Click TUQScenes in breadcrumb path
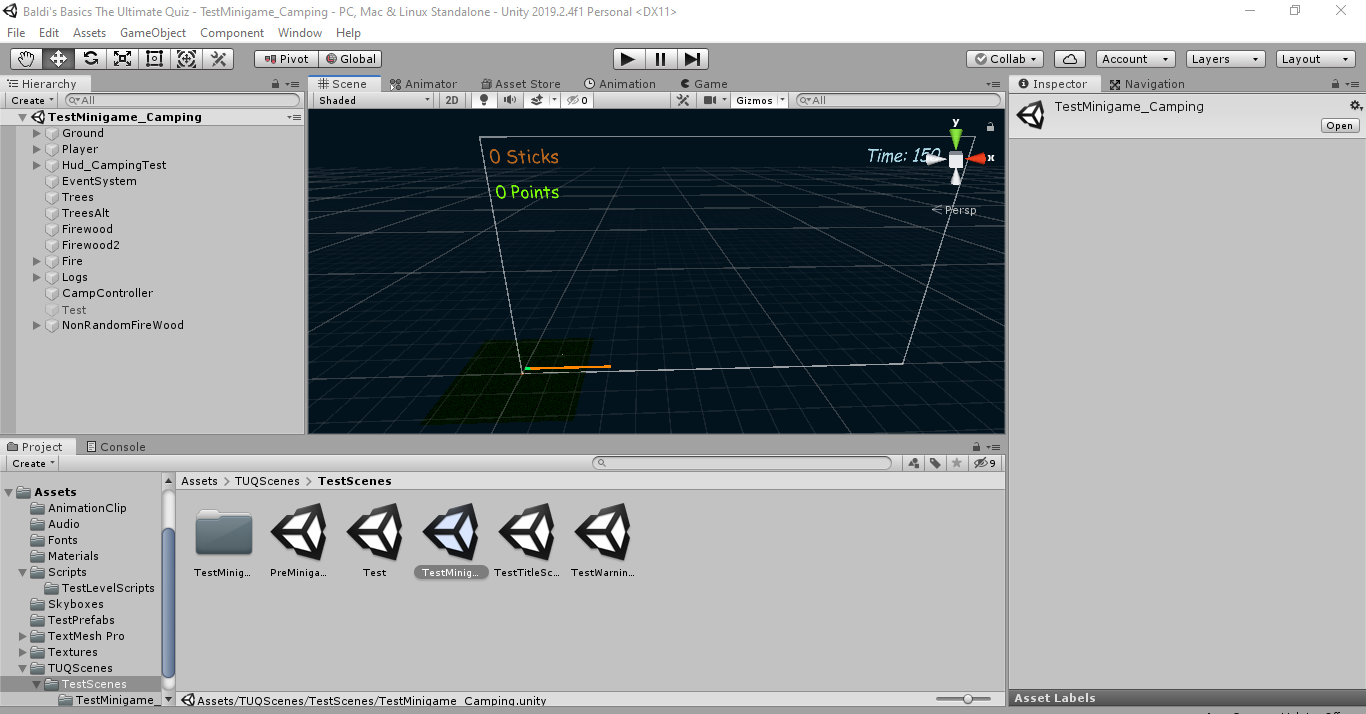The image size is (1366, 714). [x=267, y=481]
